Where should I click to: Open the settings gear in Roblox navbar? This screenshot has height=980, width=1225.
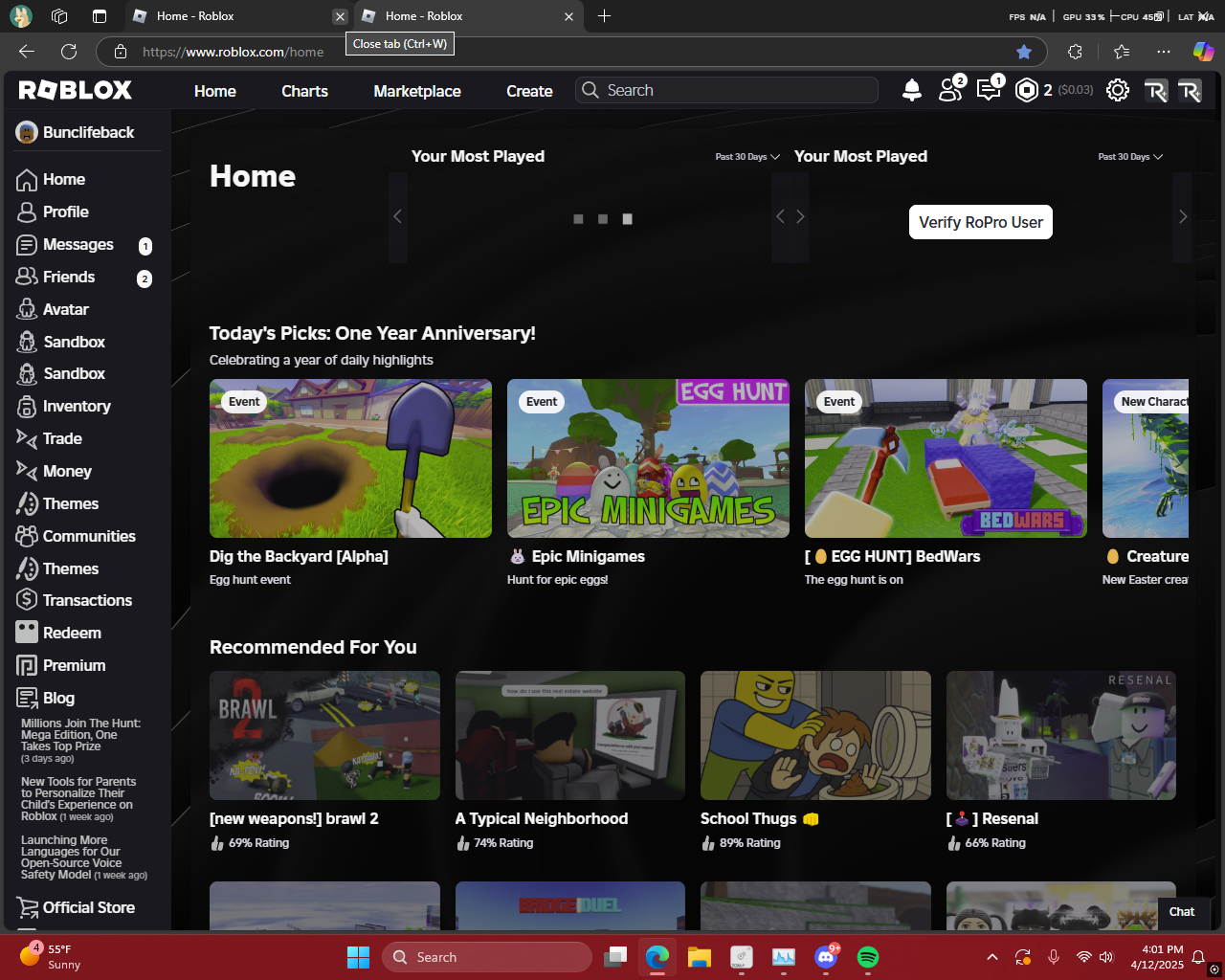coord(1118,90)
